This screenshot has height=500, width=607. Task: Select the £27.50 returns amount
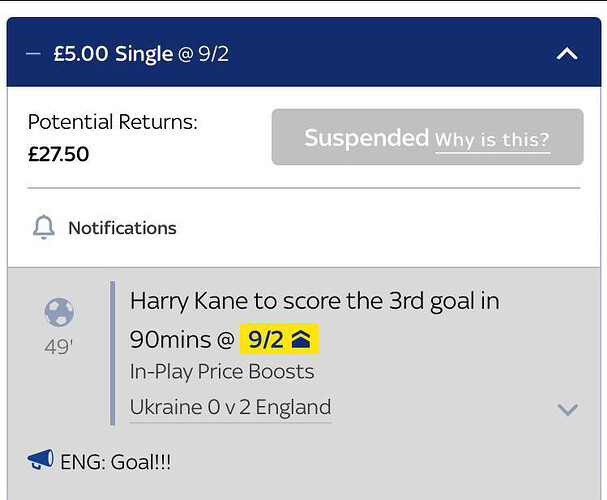59,155
